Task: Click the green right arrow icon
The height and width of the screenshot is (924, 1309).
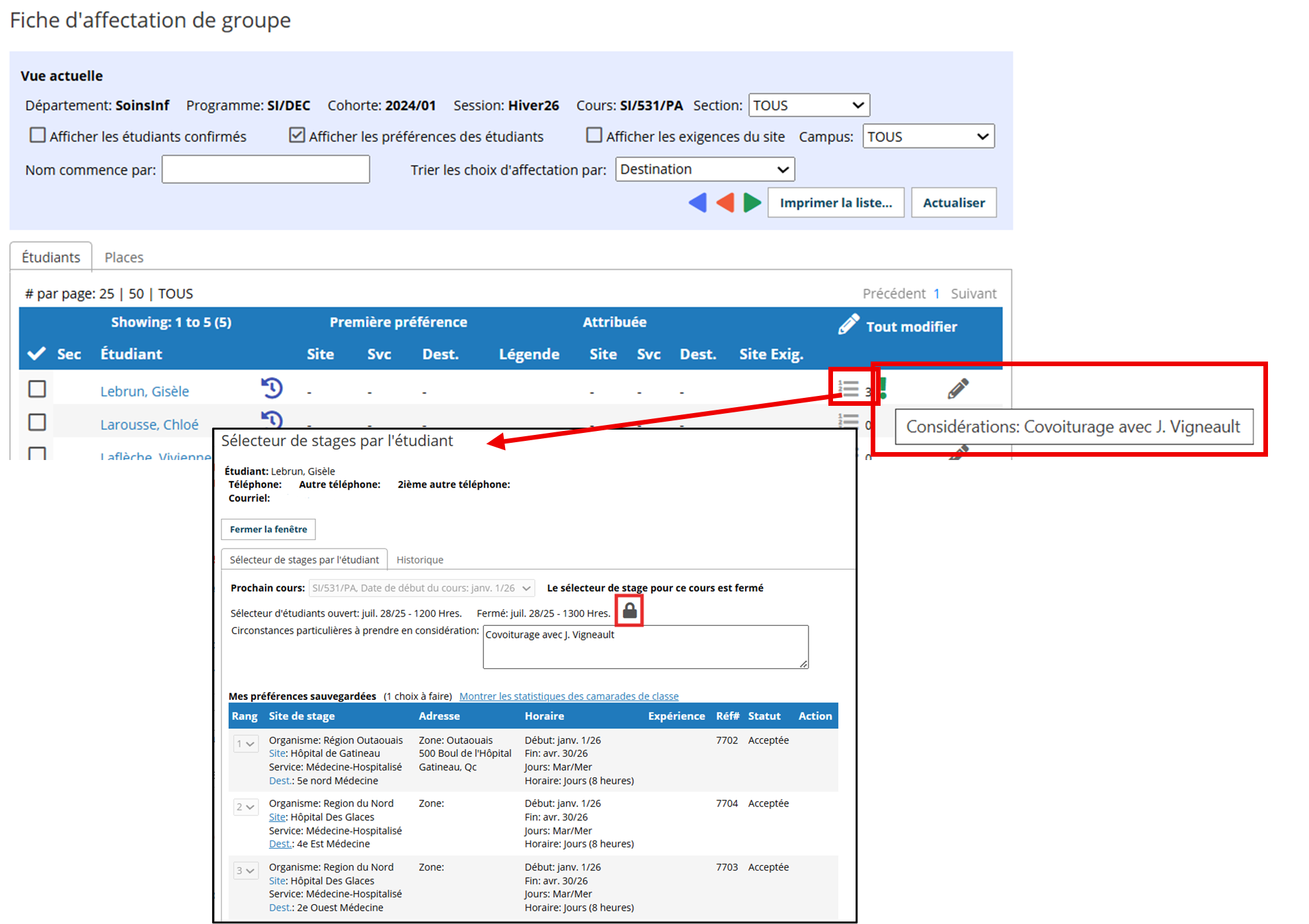Action: [752, 202]
